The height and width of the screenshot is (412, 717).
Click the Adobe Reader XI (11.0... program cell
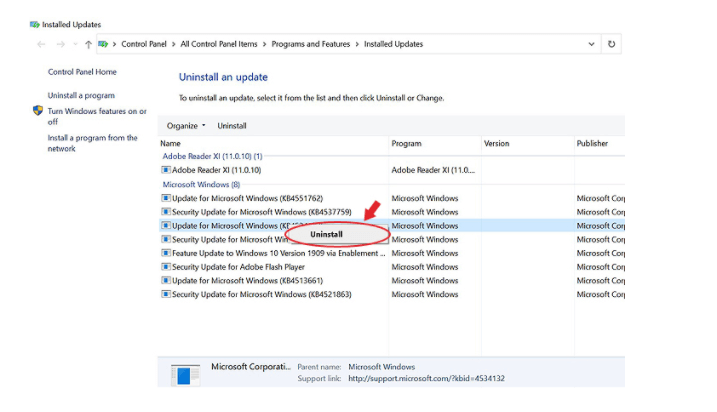pyautogui.click(x=433, y=170)
